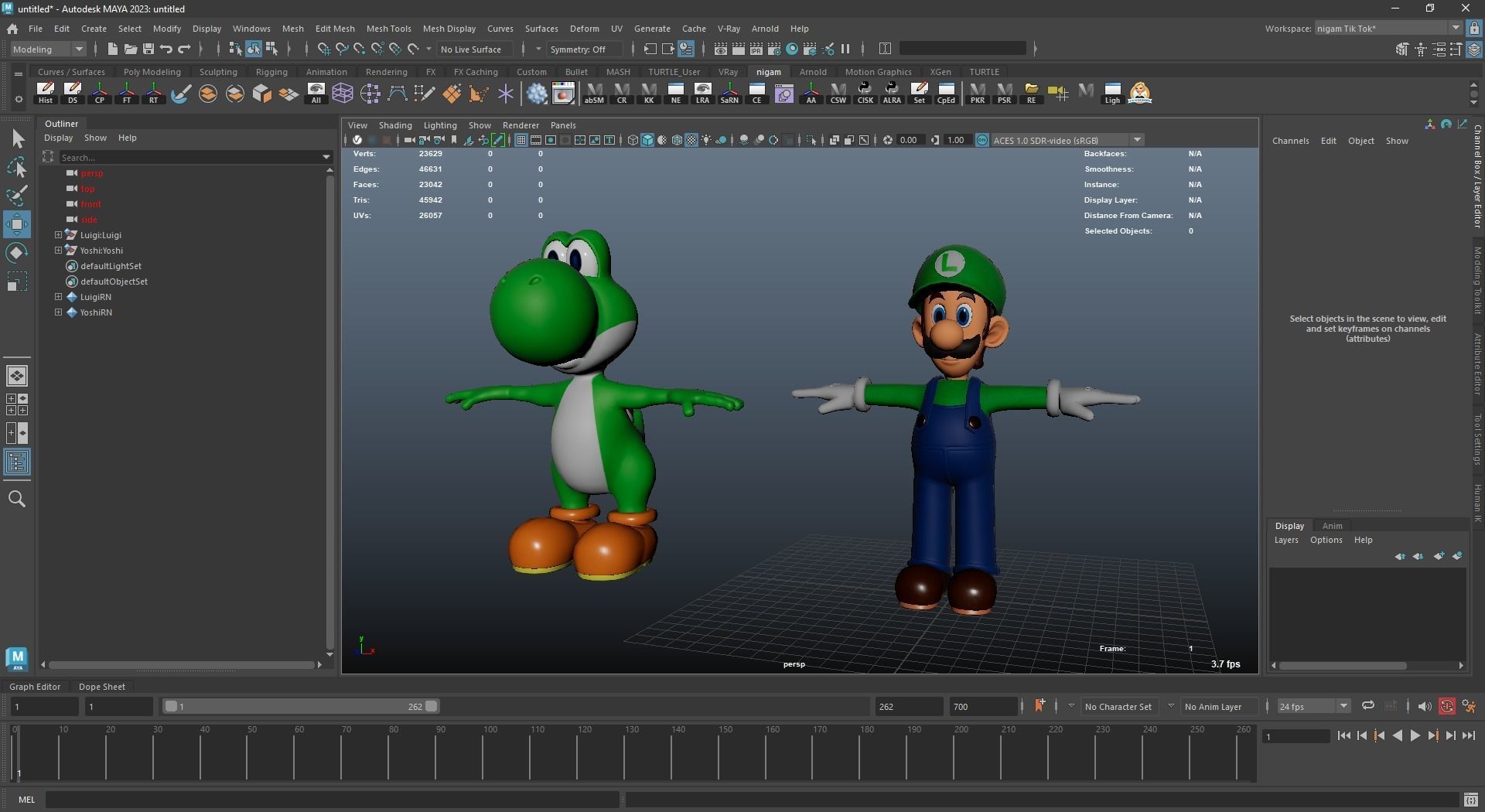This screenshot has height=812, width=1485.
Task: Toggle smooth shade all in viewport toolbar
Action: (647, 140)
